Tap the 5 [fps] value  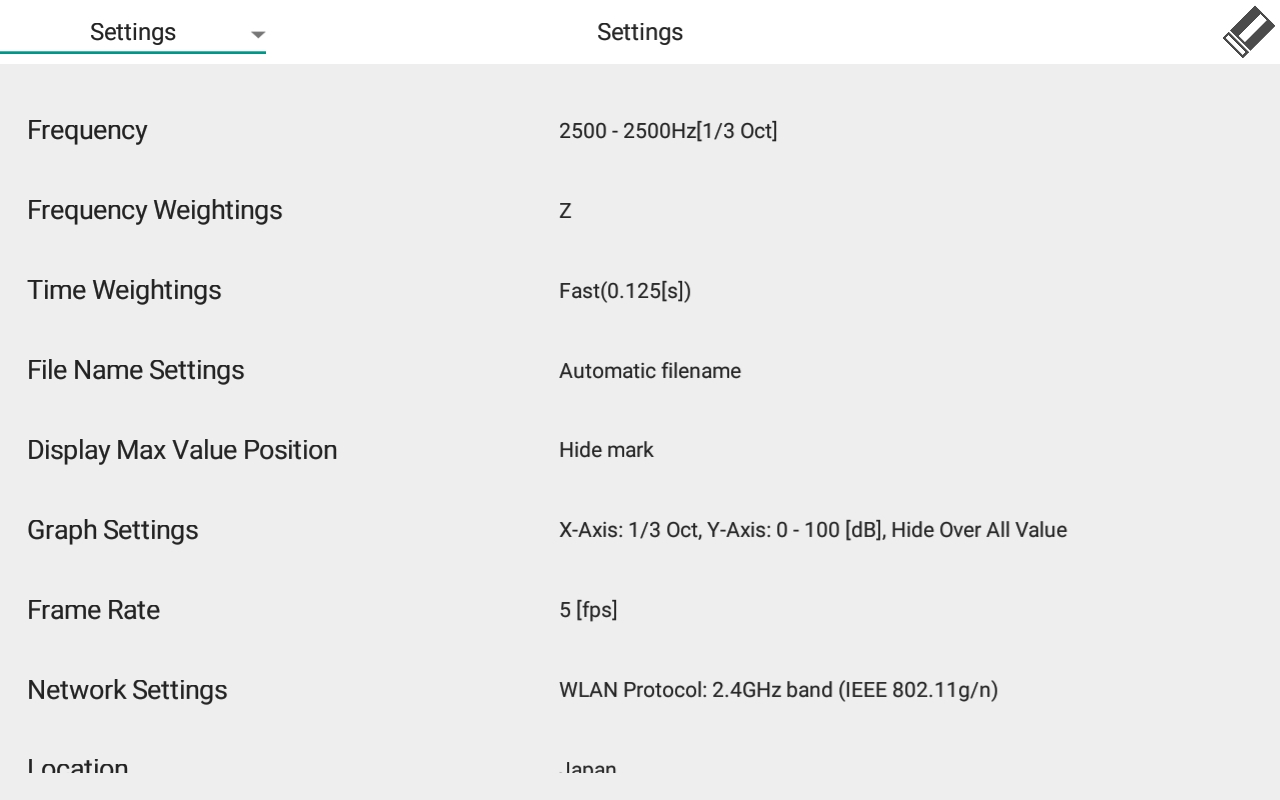[588, 610]
